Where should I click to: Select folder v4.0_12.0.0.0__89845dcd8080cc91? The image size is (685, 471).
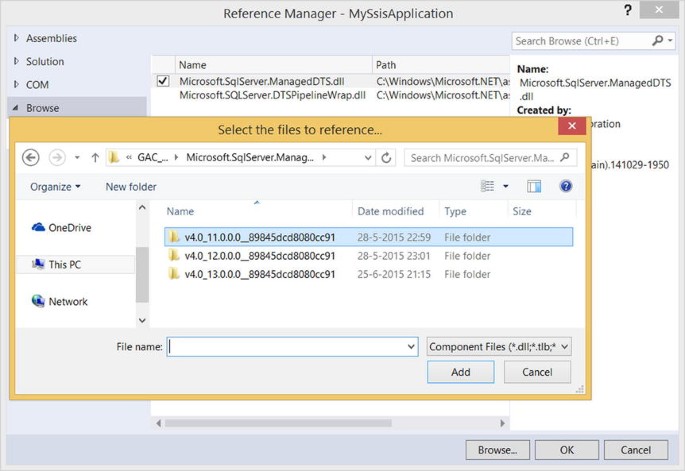tap(368, 256)
